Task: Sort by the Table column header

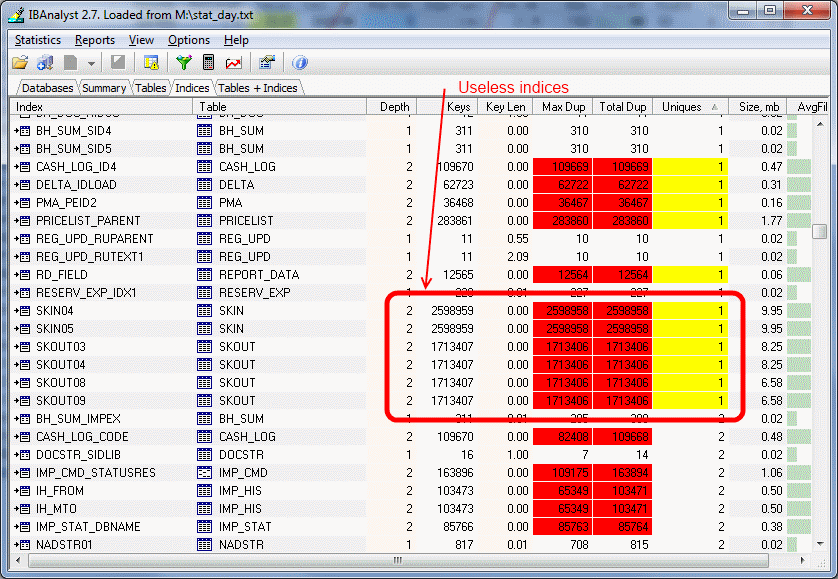Action: pyautogui.click(x=280, y=107)
